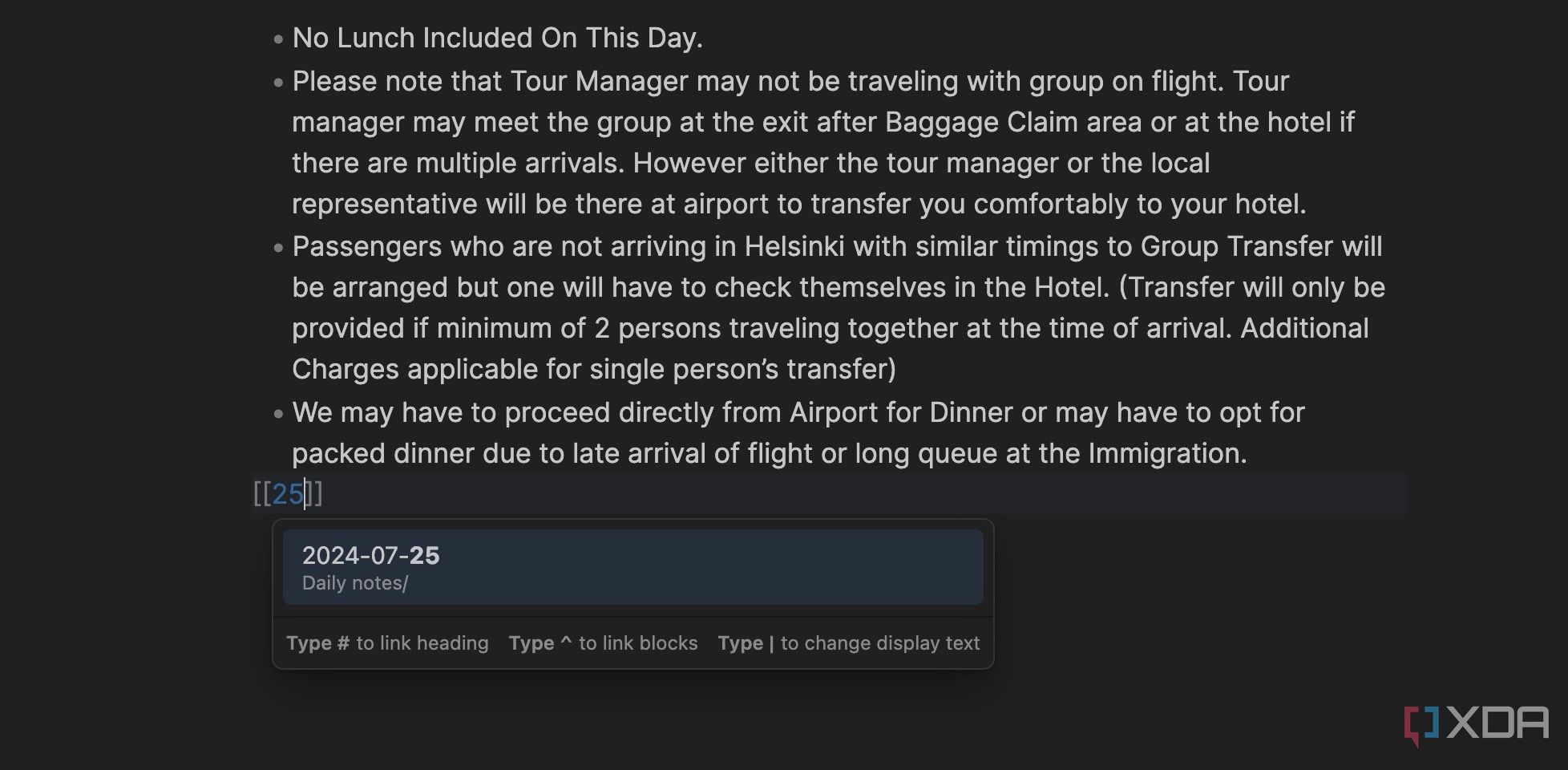The image size is (1568, 770).
Task: Click the opening [[ brackets of the link
Action: pyautogui.click(x=262, y=493)
